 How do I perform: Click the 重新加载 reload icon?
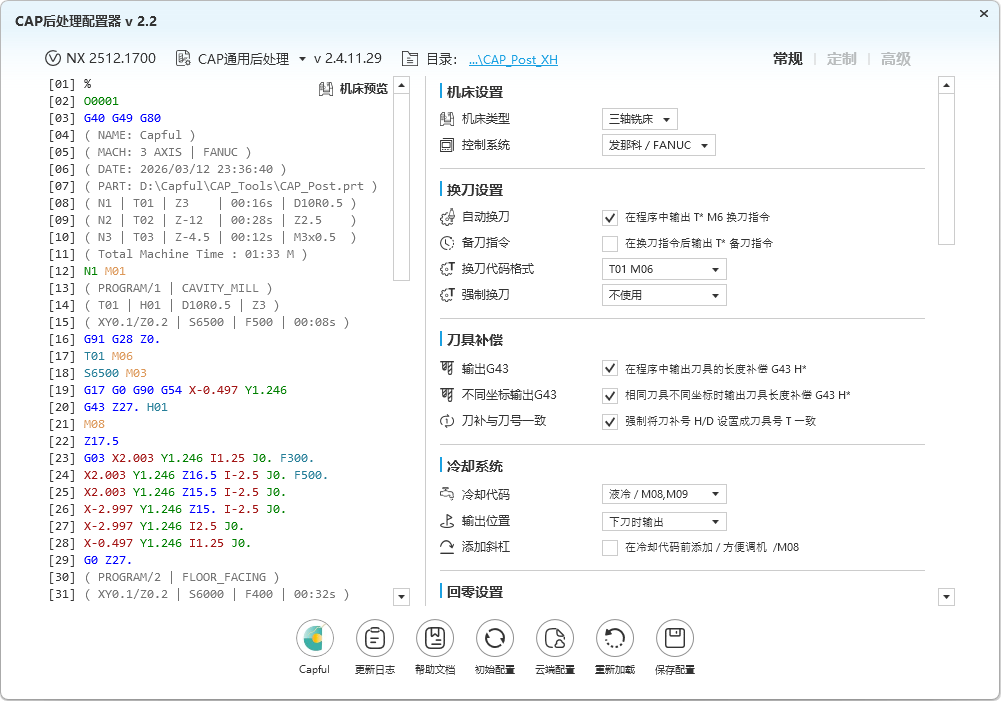click(x=614, y=638)
